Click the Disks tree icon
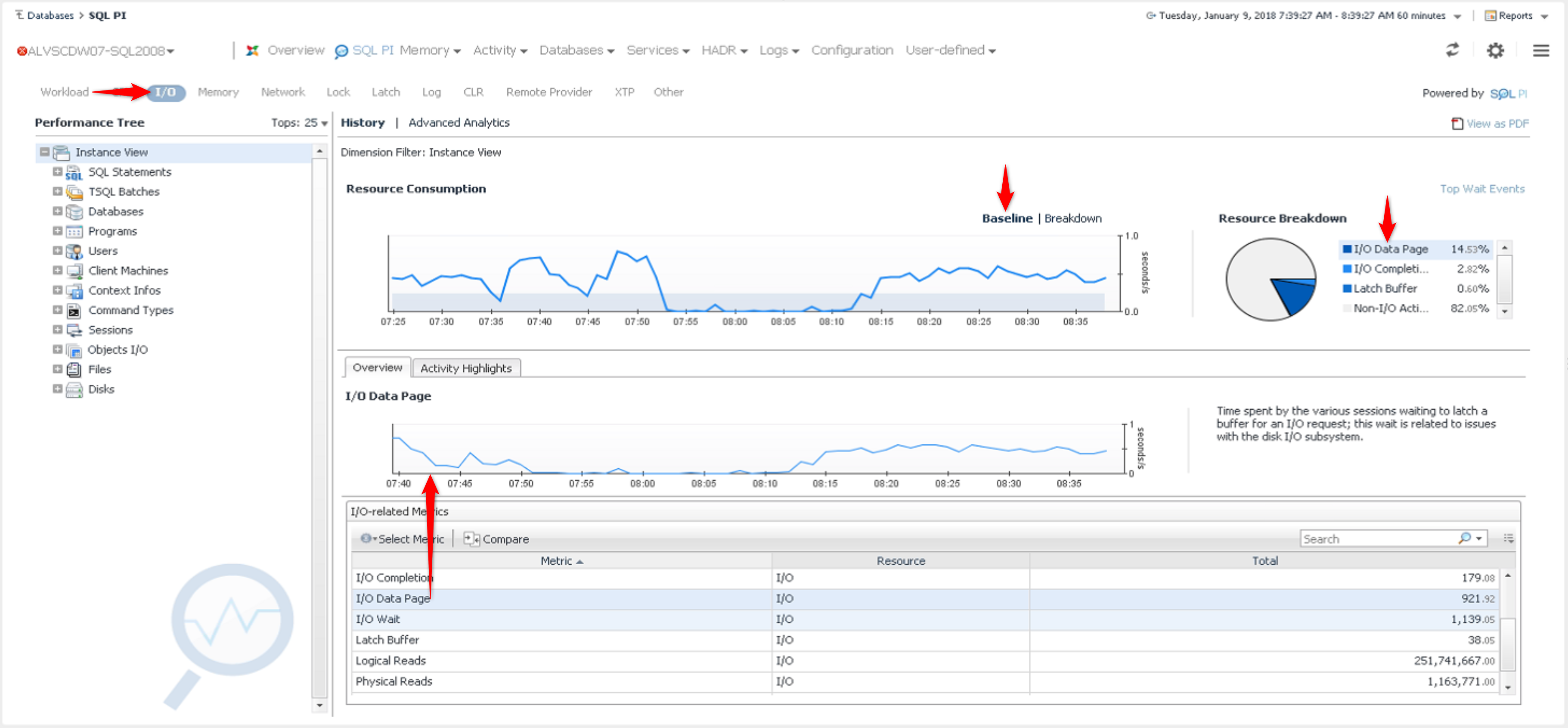Screen dimensions: 1568x728 pos(74,389)
